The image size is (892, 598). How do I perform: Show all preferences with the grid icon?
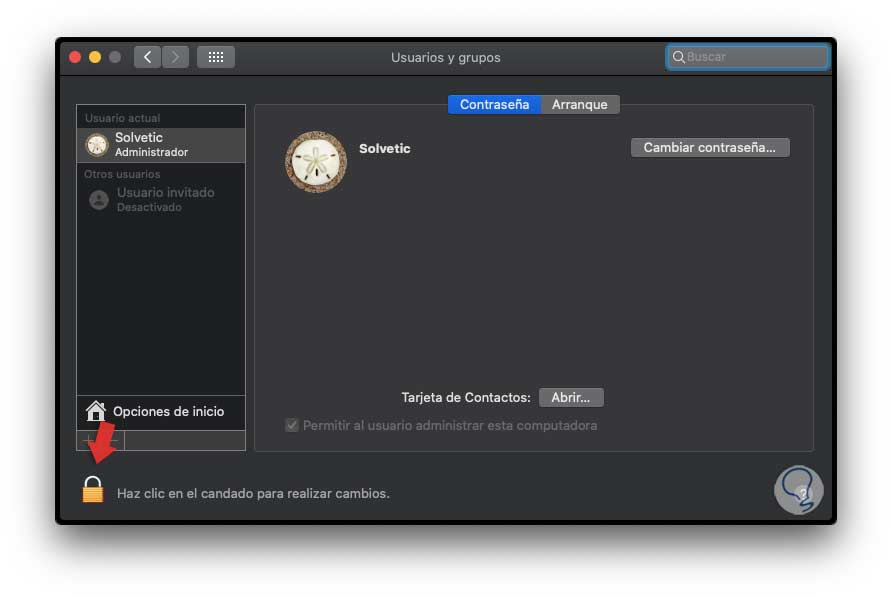pyautogui.click(x=216, y=57)
